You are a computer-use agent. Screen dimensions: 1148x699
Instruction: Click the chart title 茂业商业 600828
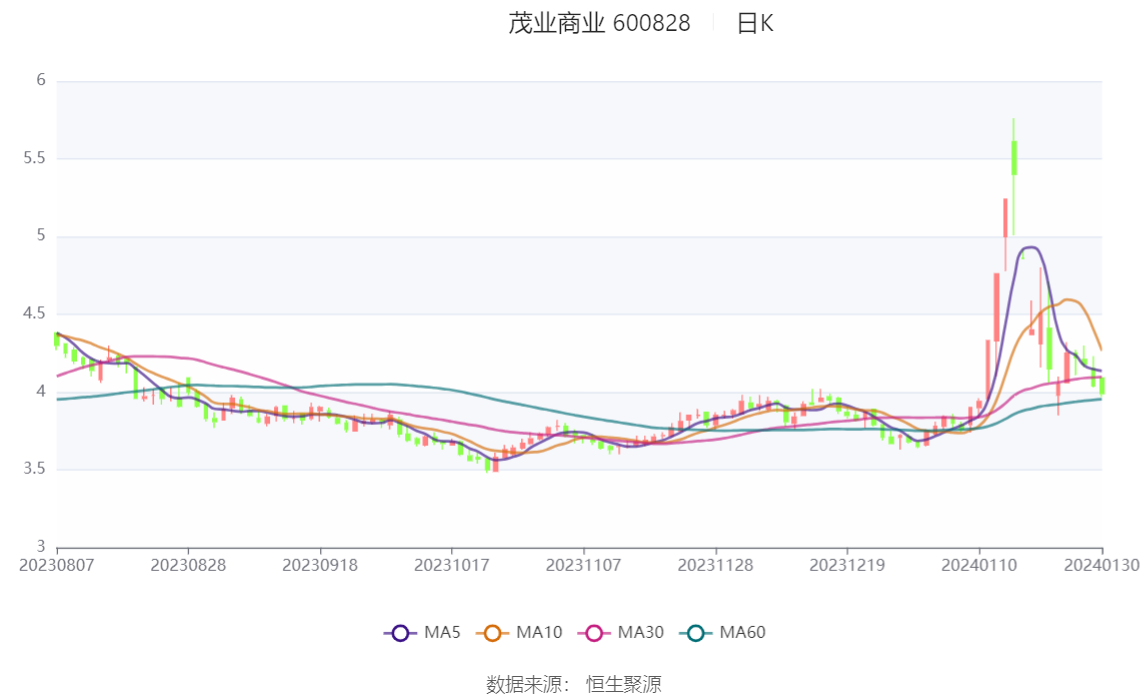[599, 23]
